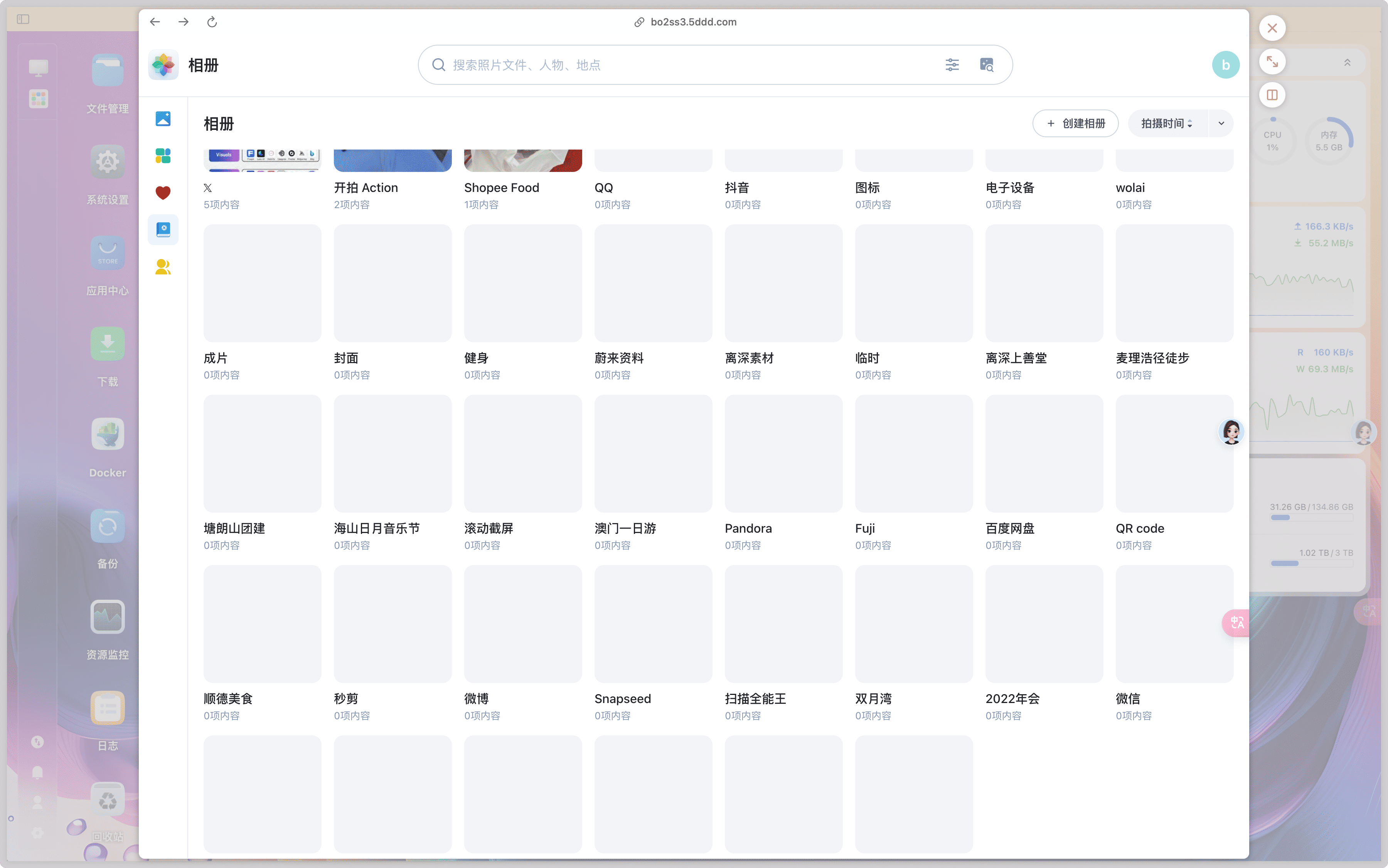Expand the sort options chevron dropdown
1388x868 pixels.
[1221, 123]
